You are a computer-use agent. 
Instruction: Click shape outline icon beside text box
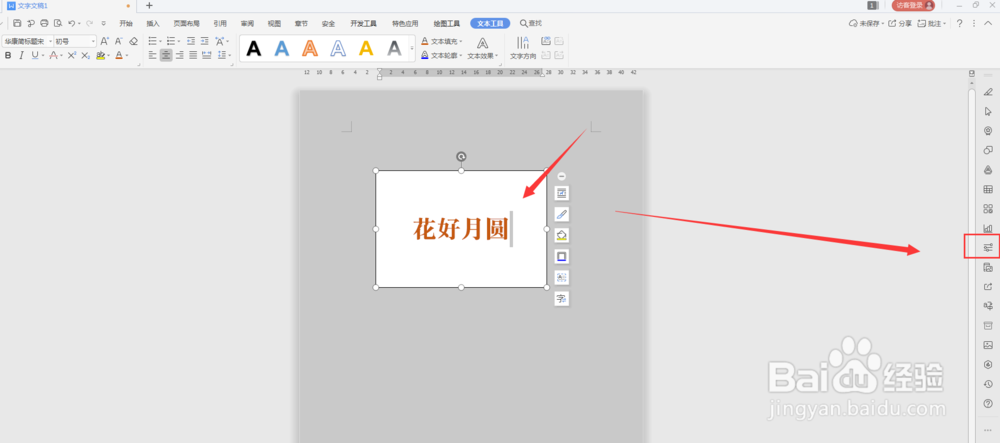pyautogui.click(x=561, y=256)
